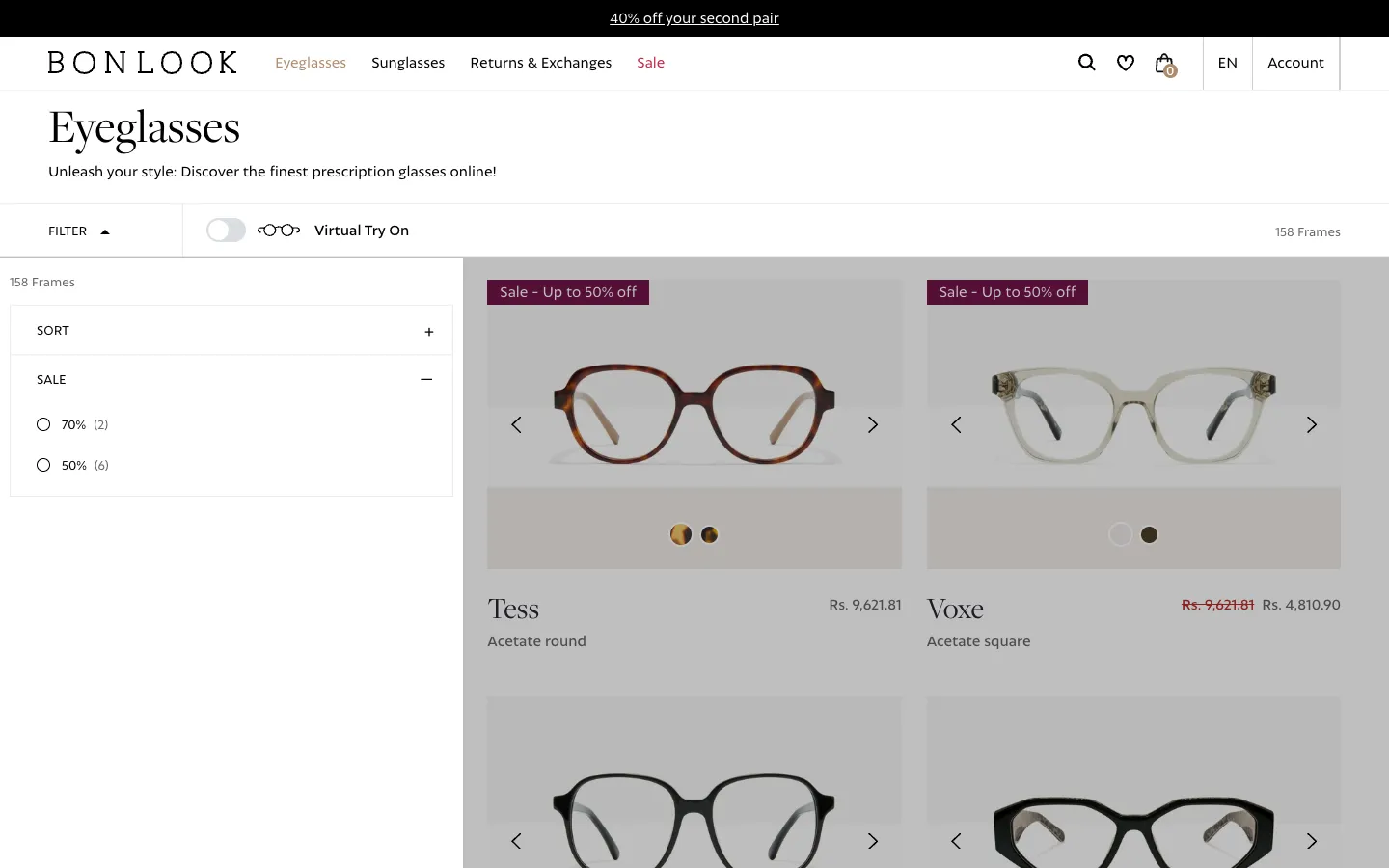This screenshot has height=868, width=1389.
Task: Expand the SORT section
Action: pos(231,331)
